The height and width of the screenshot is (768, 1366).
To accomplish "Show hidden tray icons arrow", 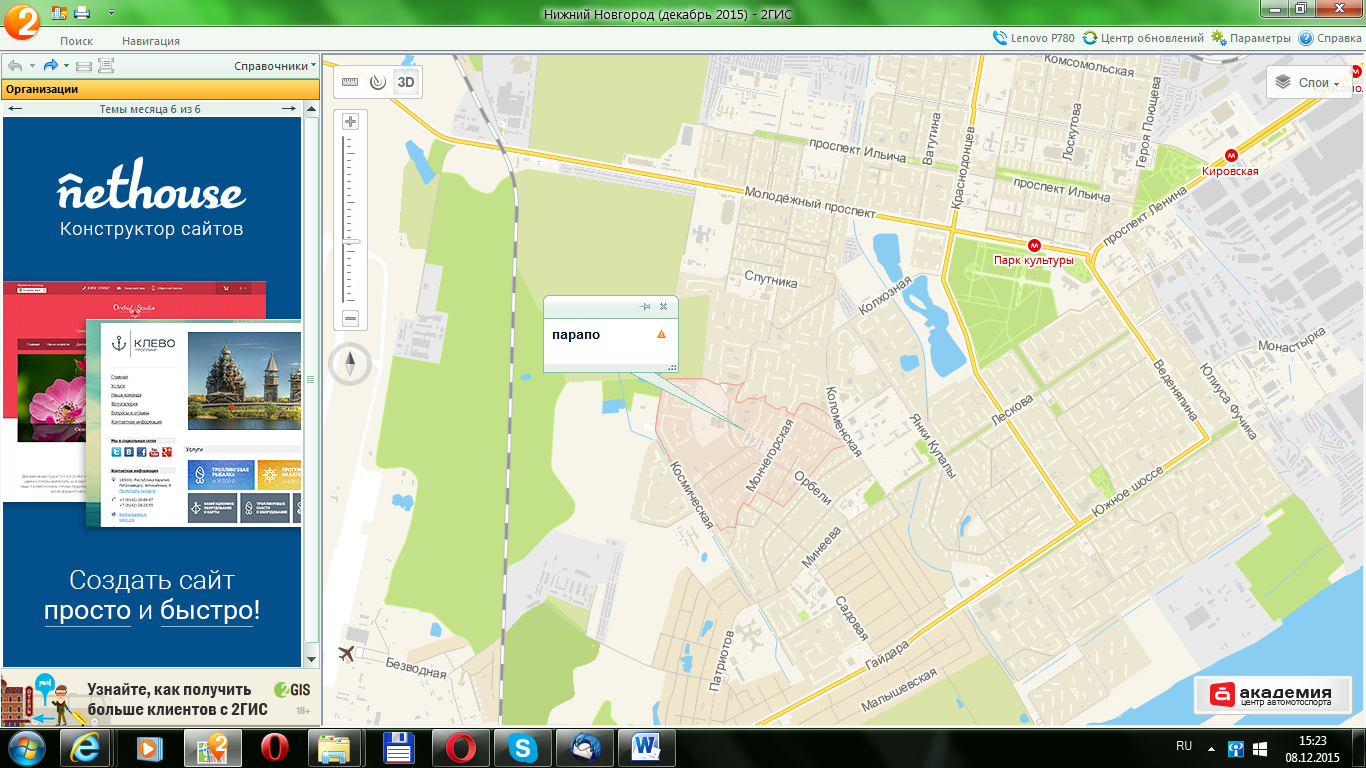I will (1211, 747).
